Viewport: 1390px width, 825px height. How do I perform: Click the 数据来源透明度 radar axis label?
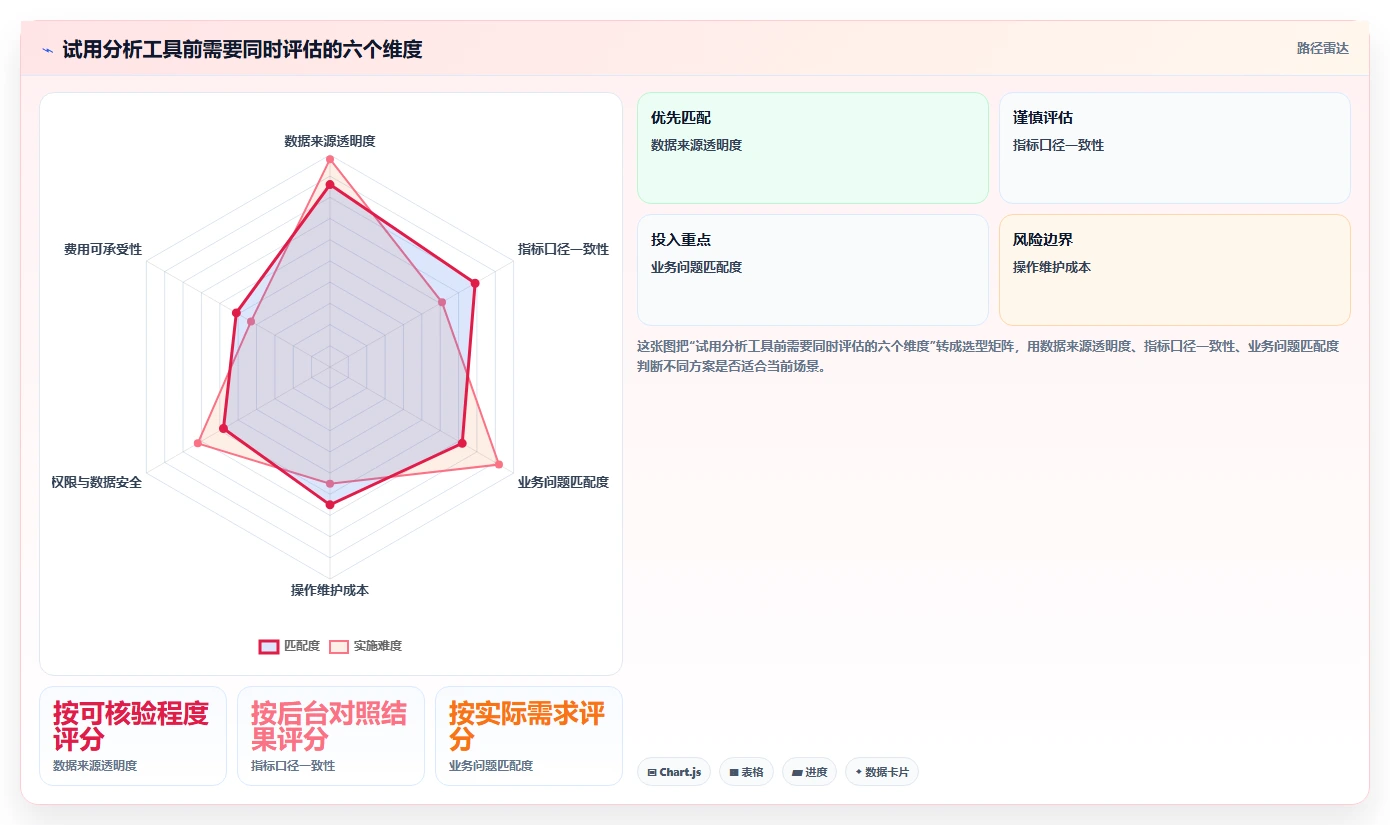(330, 141)
